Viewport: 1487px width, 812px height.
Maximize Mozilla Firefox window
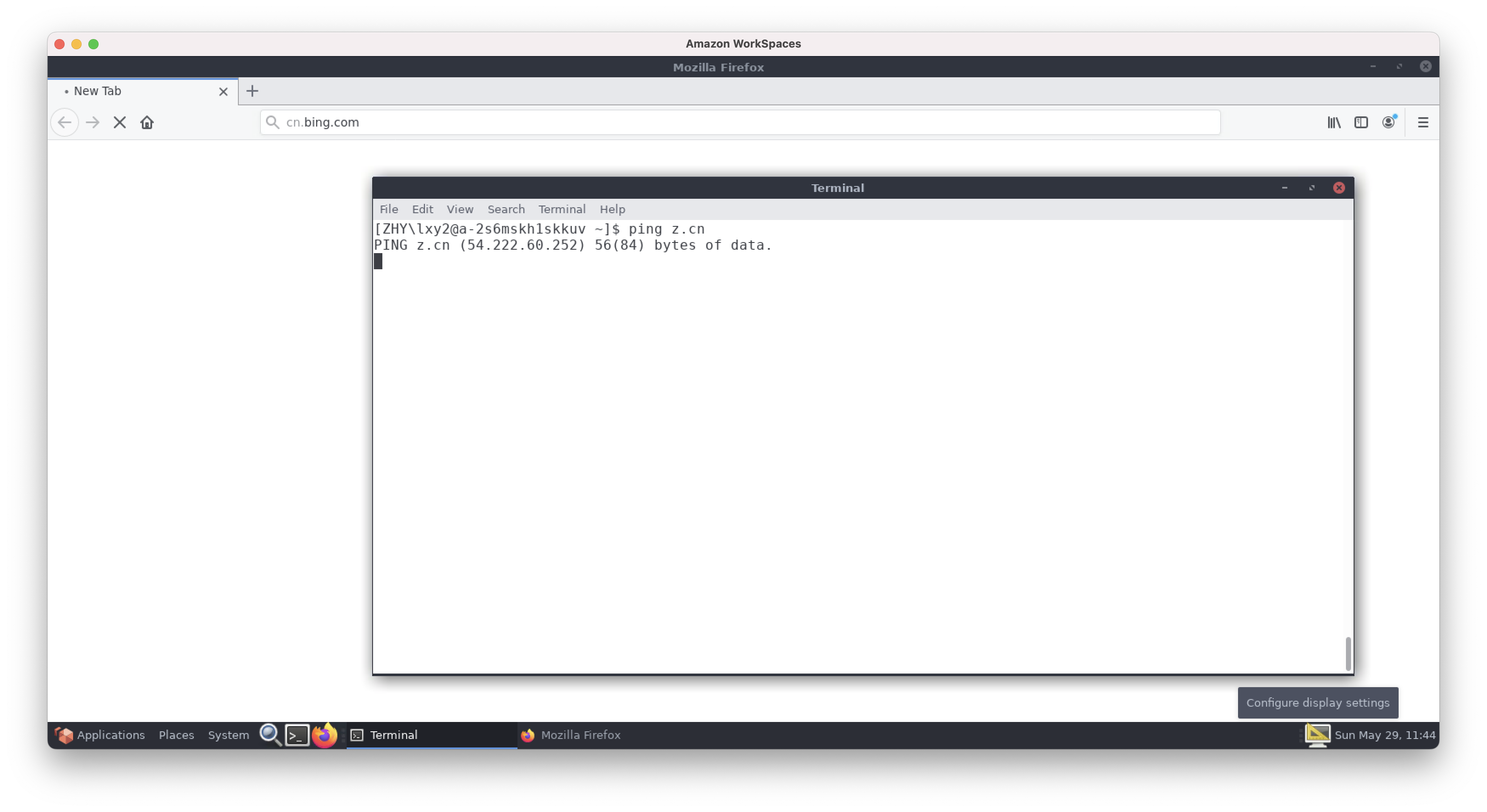[1399, 66]
